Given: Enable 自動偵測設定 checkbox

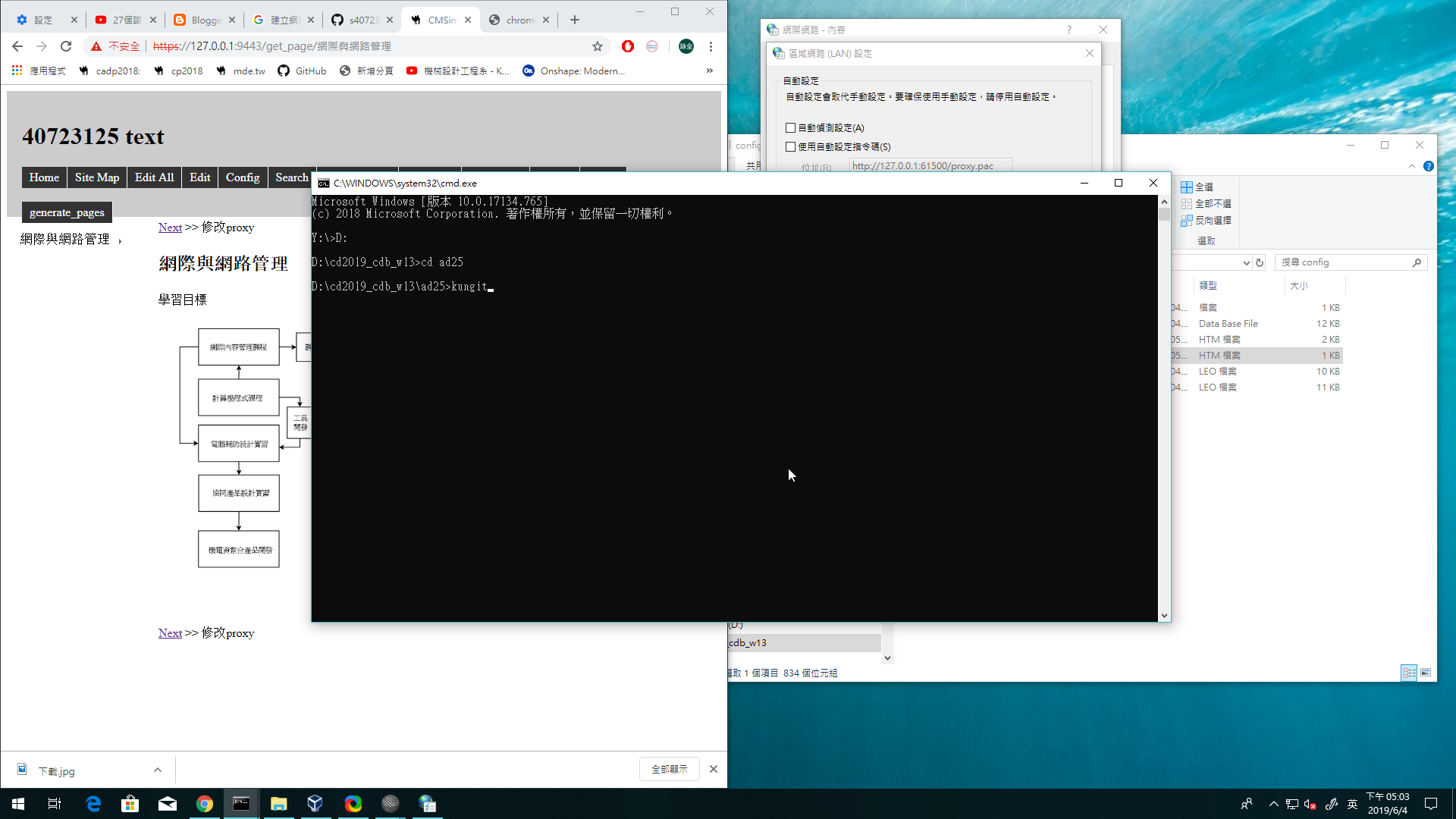Looking at the screenshot, I should (x=791, y=128).
